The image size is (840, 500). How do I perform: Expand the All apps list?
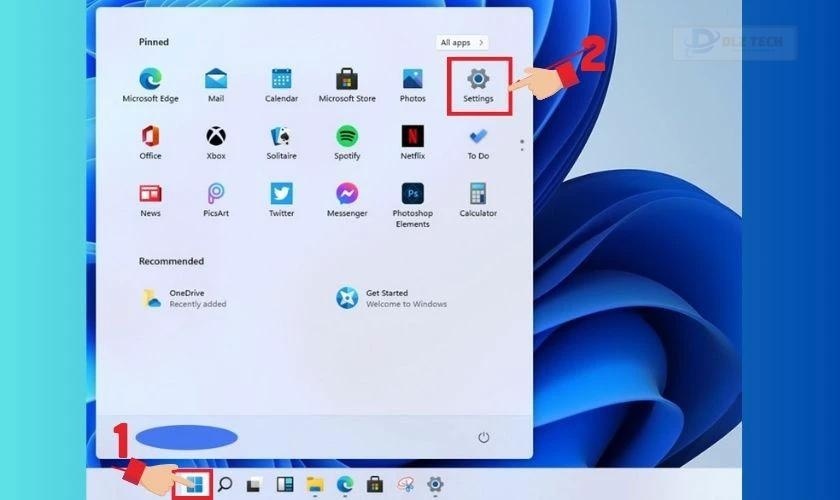tap(461, 43)
